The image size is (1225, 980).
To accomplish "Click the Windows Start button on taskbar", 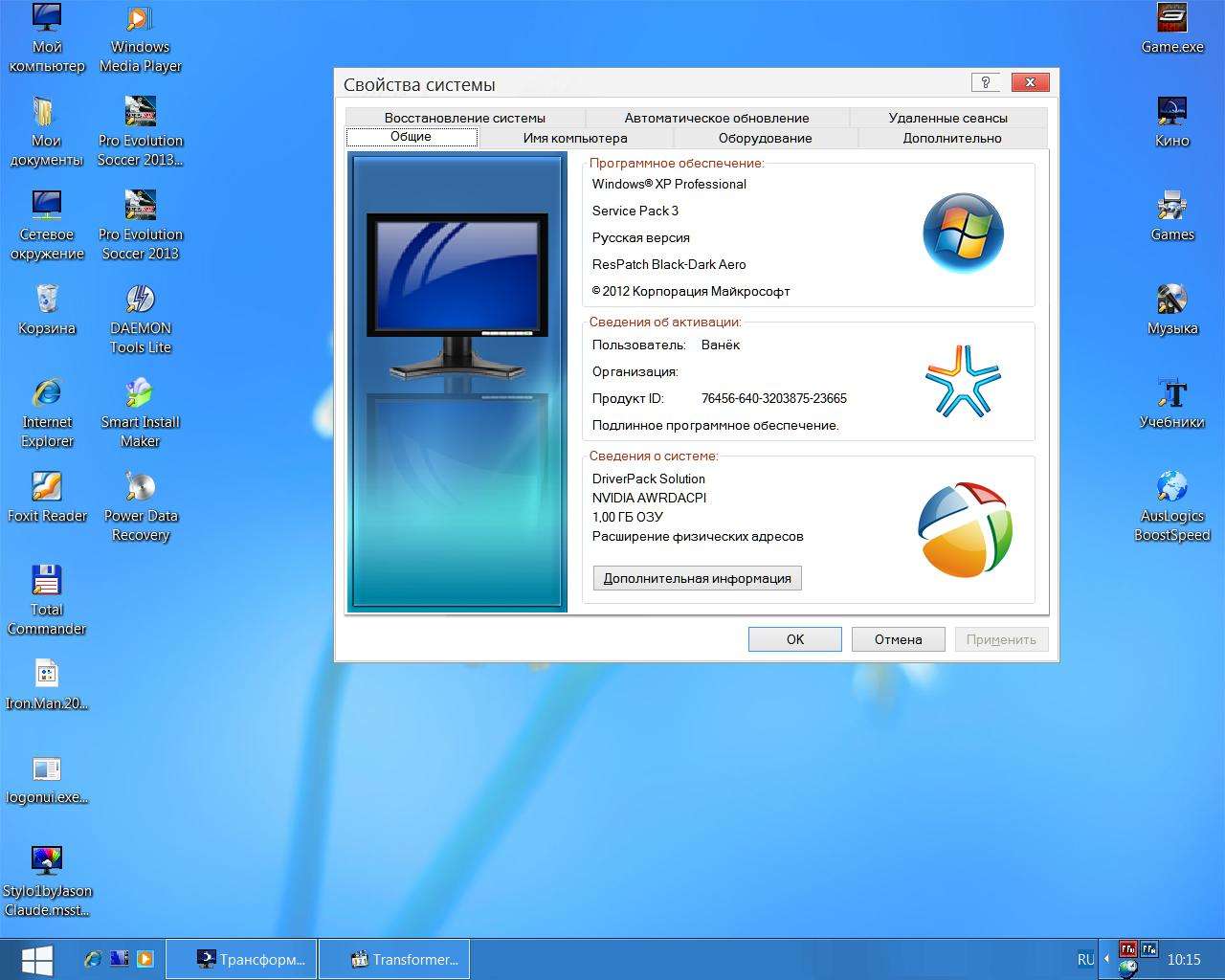I will 36,959.
